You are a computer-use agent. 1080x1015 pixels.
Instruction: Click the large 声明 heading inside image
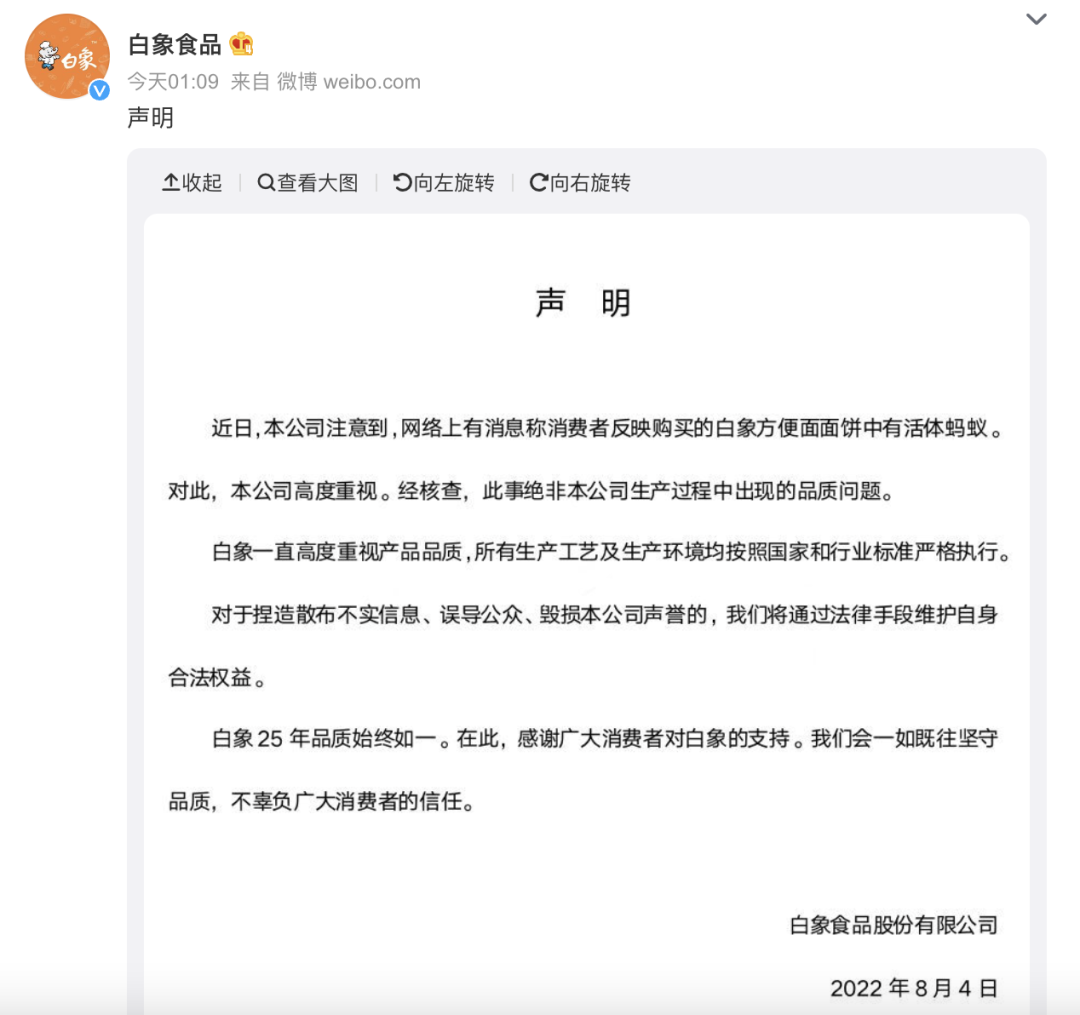point(583,303)
